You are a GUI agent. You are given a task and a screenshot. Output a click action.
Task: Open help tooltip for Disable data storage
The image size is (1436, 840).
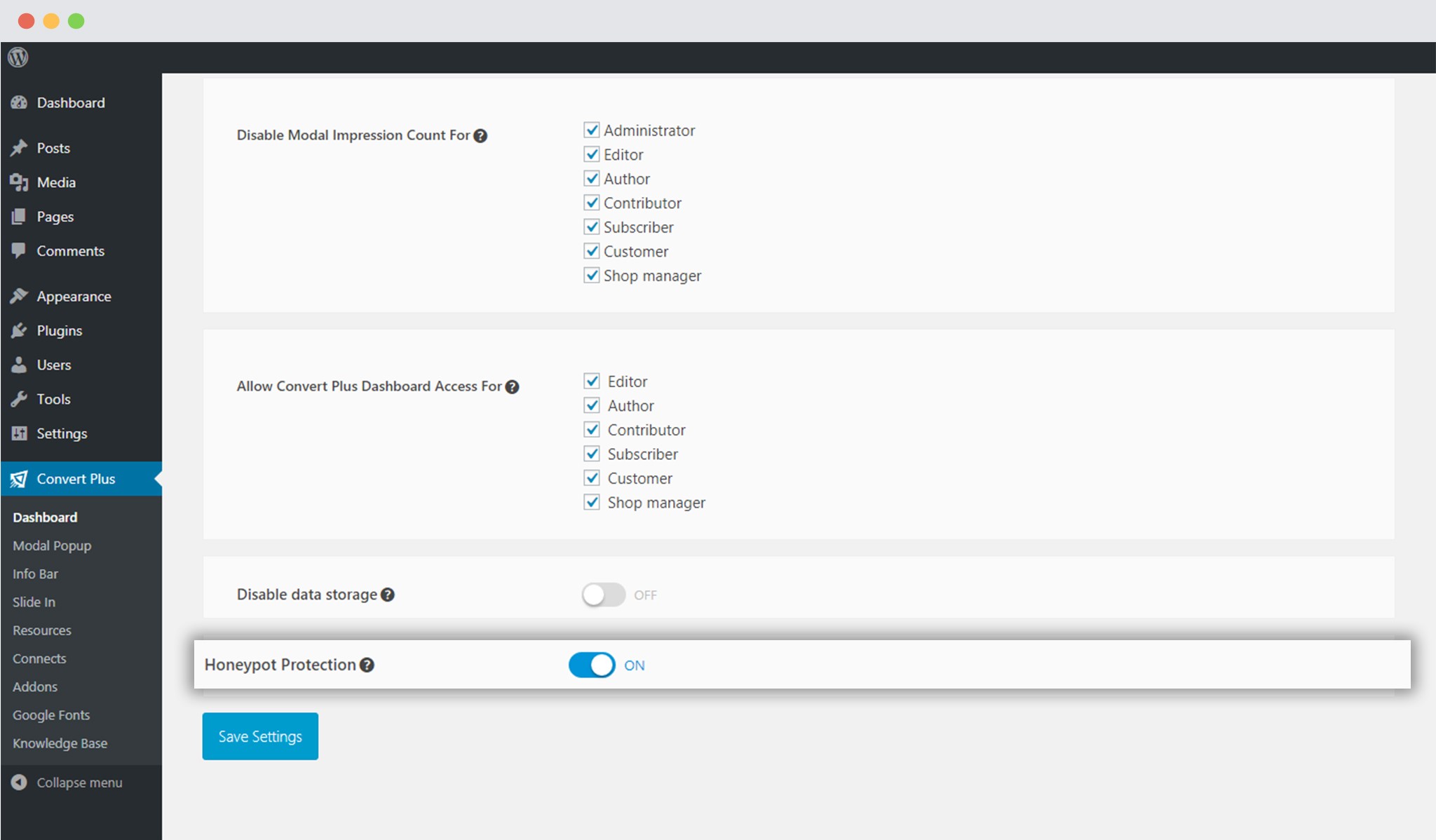[388, 595]
